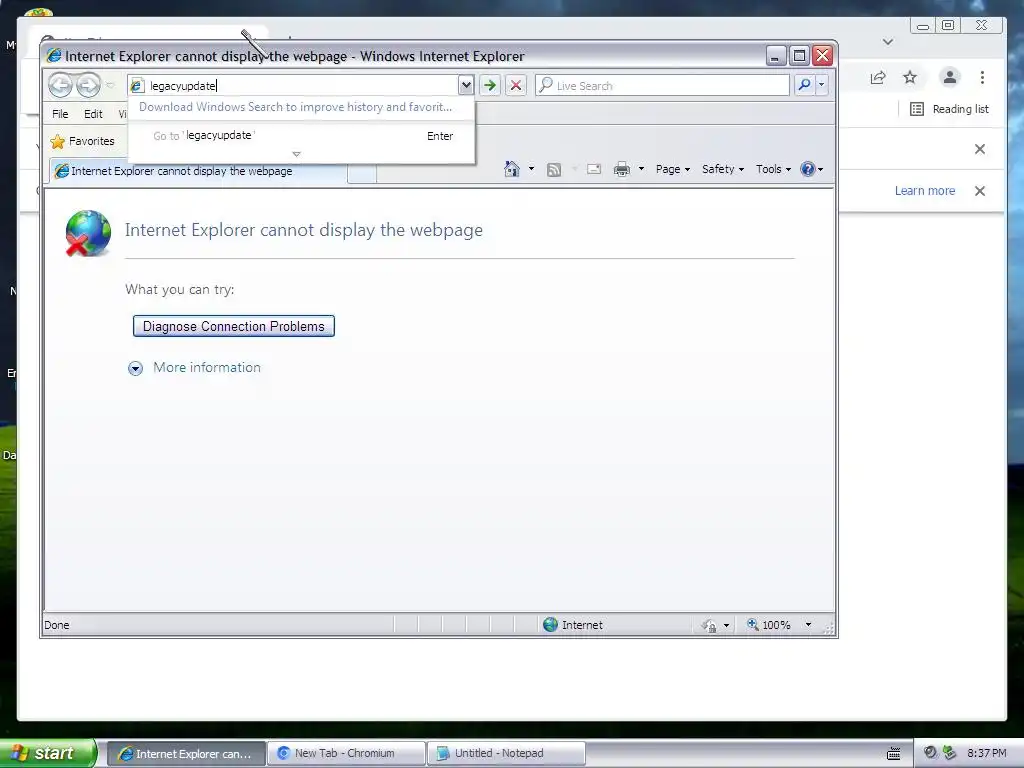
Task: Click the Favorites star button
Action: (x=82, y=141)
